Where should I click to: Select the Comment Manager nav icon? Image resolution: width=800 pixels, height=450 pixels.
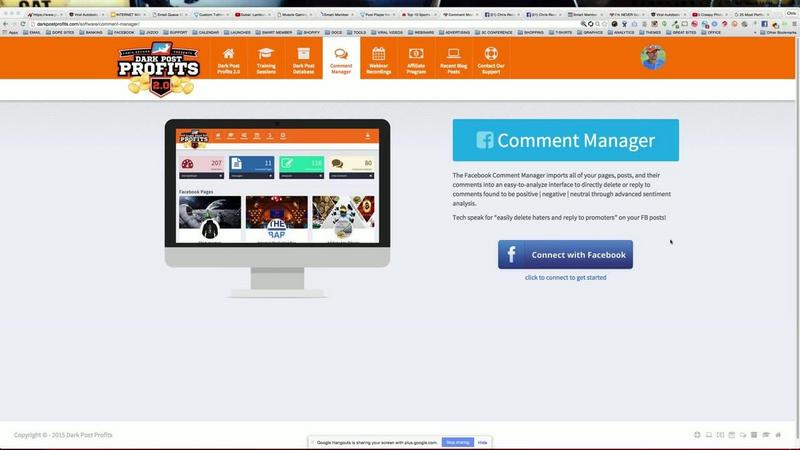(x=341, y=54)
